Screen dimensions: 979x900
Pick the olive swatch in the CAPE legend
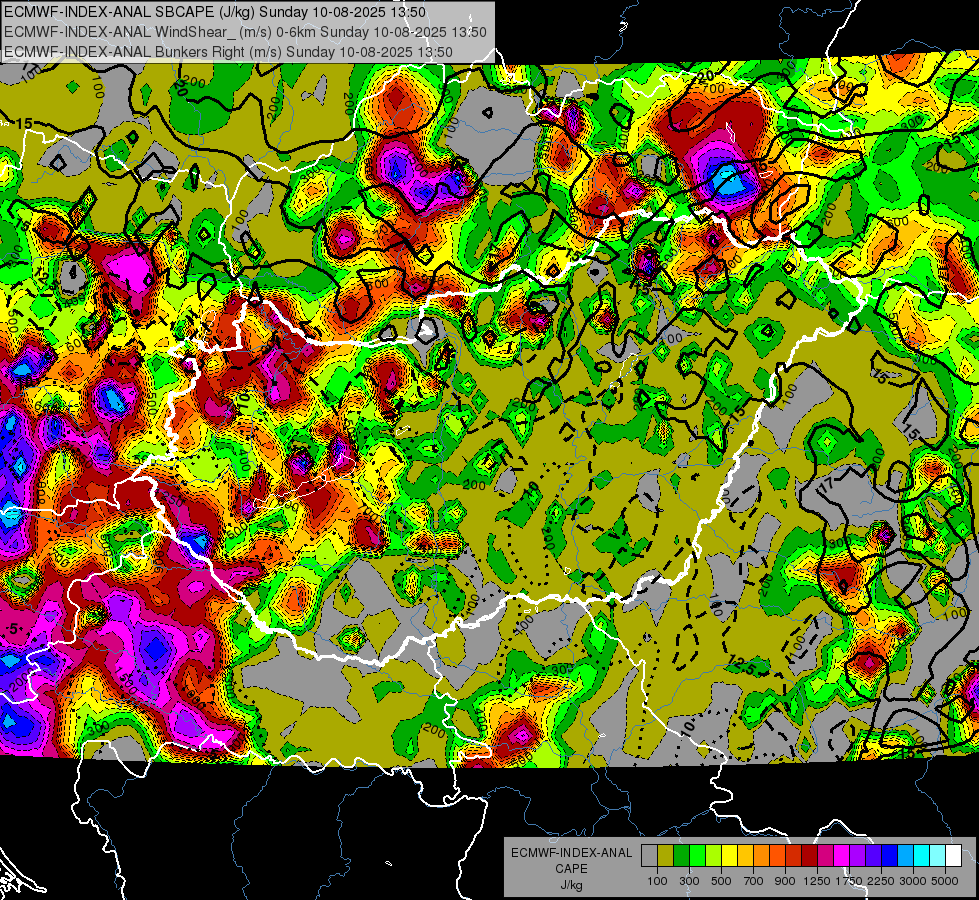point(666,856)
